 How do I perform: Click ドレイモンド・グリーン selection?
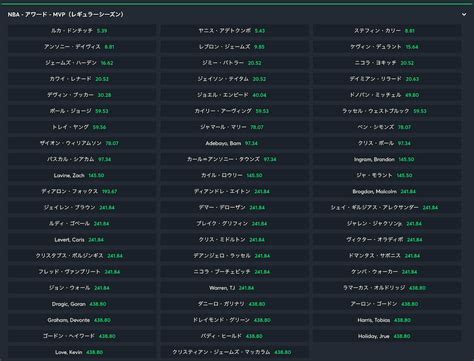pyautogui.click(x=234, y=320)
